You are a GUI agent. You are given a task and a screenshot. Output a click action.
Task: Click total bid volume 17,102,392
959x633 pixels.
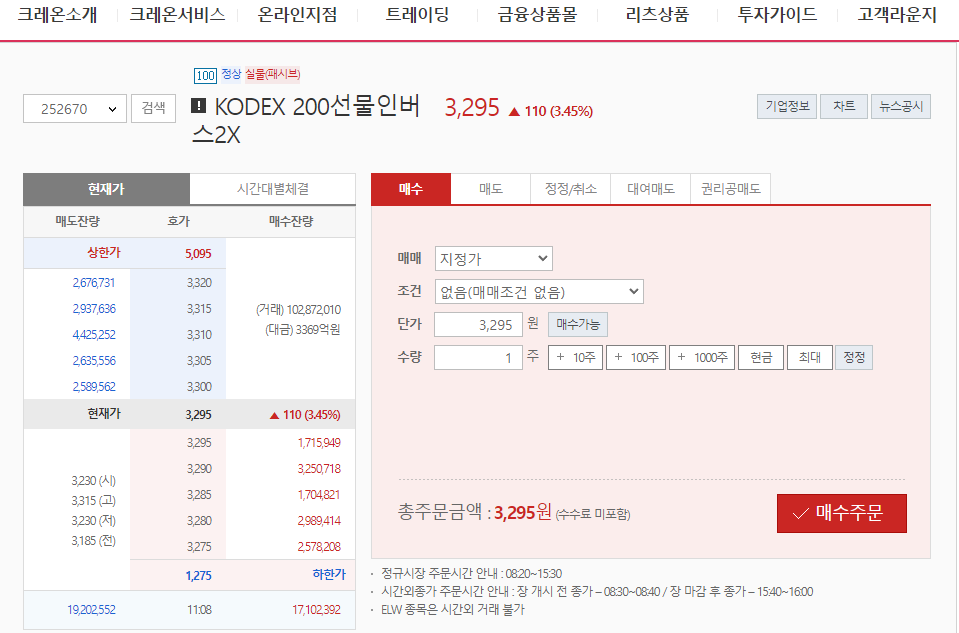316,610
